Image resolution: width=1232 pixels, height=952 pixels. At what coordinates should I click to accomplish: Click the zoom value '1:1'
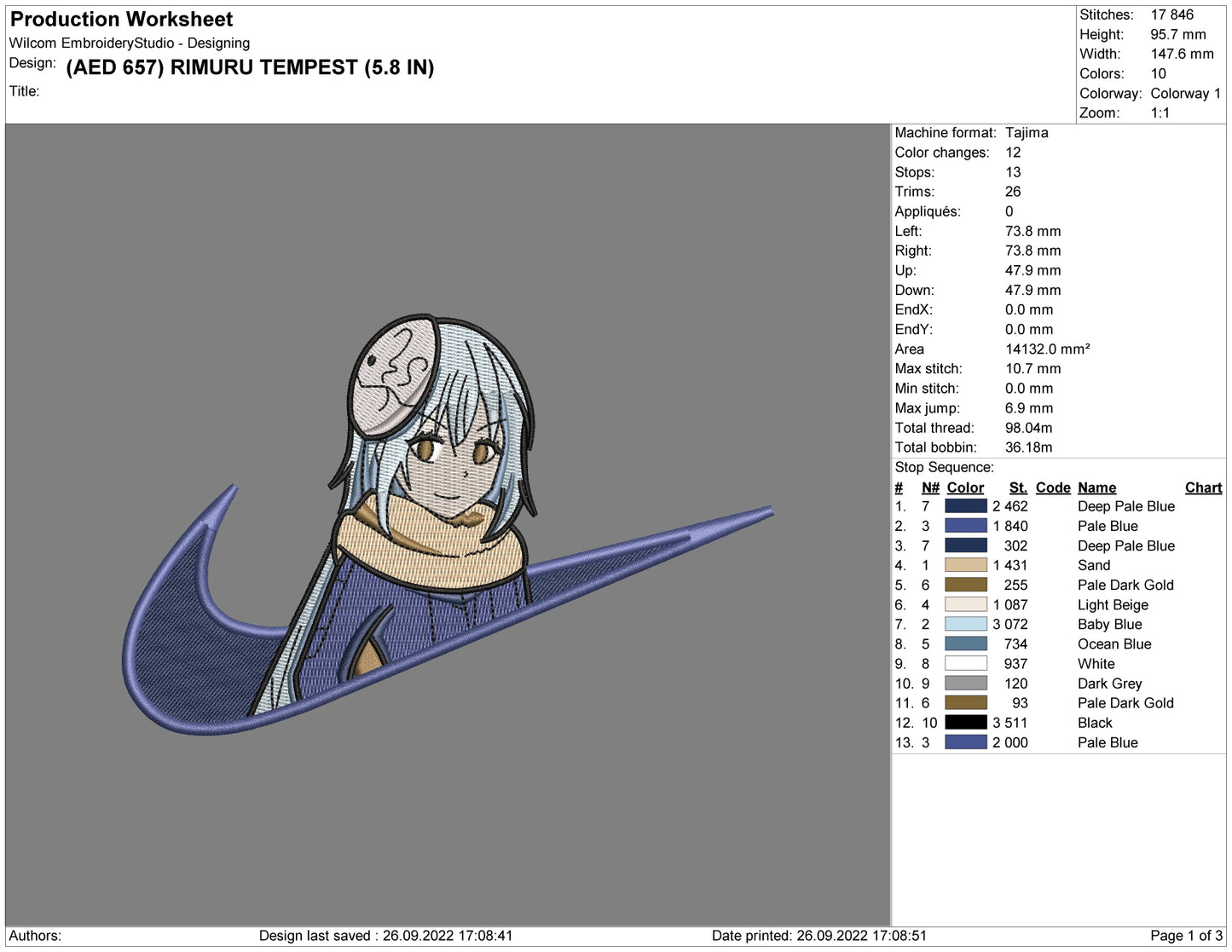(1160, 113)
